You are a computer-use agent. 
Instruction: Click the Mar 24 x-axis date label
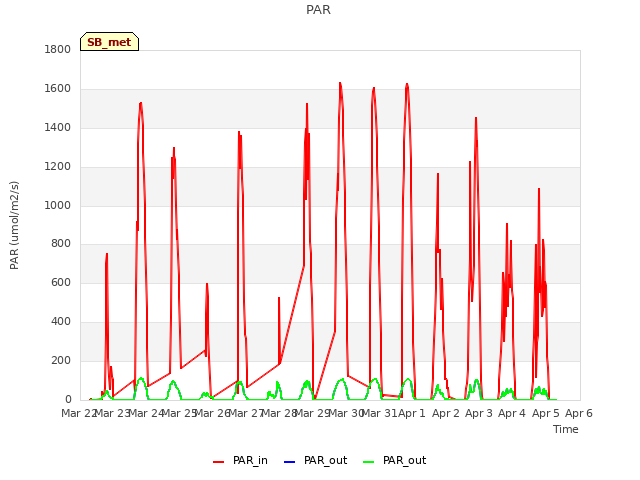[x=146, y=413]
